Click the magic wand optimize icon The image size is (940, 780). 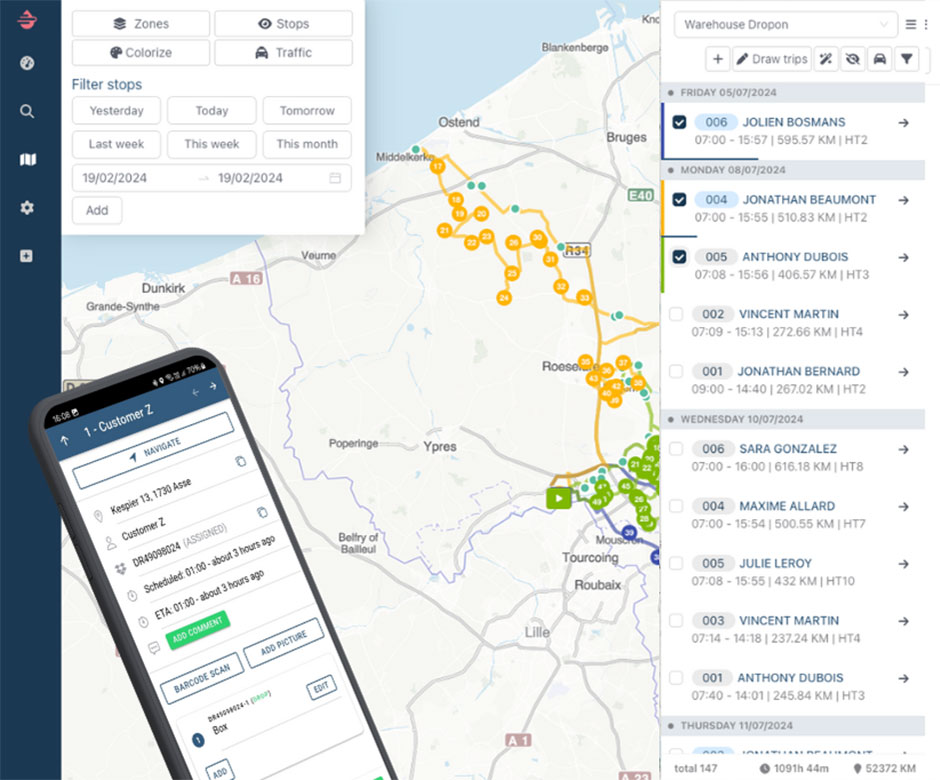click(x=826, y=59)
